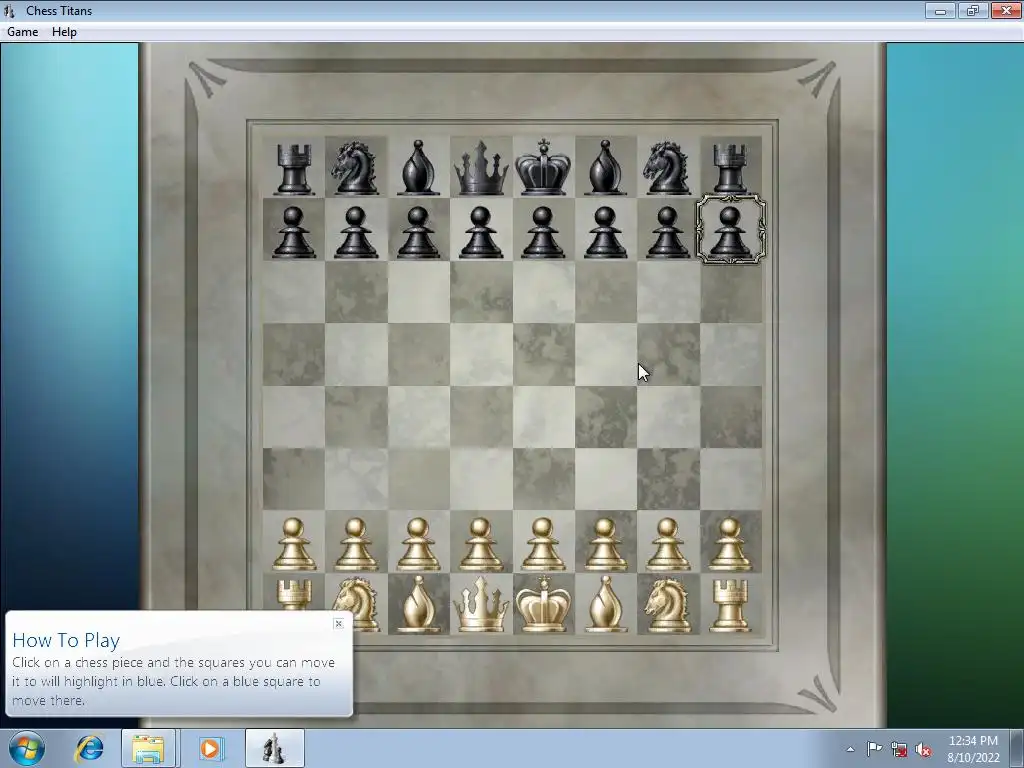Click the black pawn on a7
This screenshot has width=1024, height=768.
coord(294,232)
